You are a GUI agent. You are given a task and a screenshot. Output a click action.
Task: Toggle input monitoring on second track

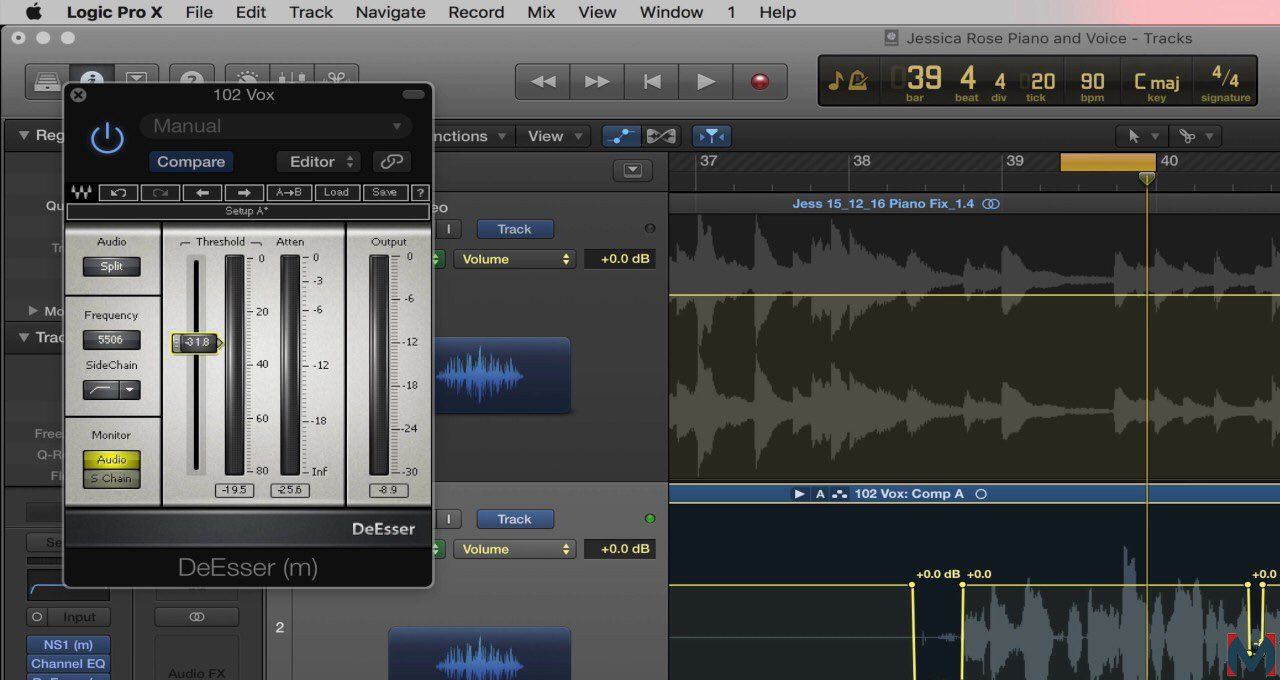(448, 519)
